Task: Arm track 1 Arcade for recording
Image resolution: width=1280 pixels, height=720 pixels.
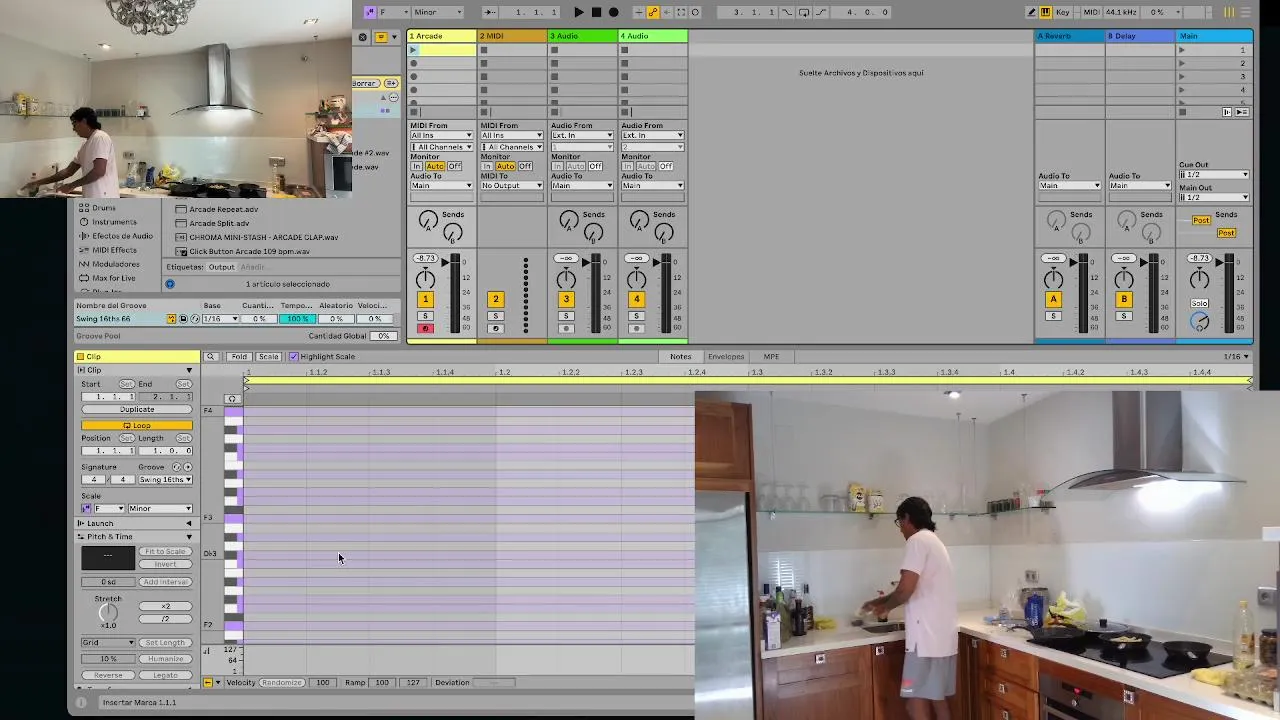Action: point(425,328)
